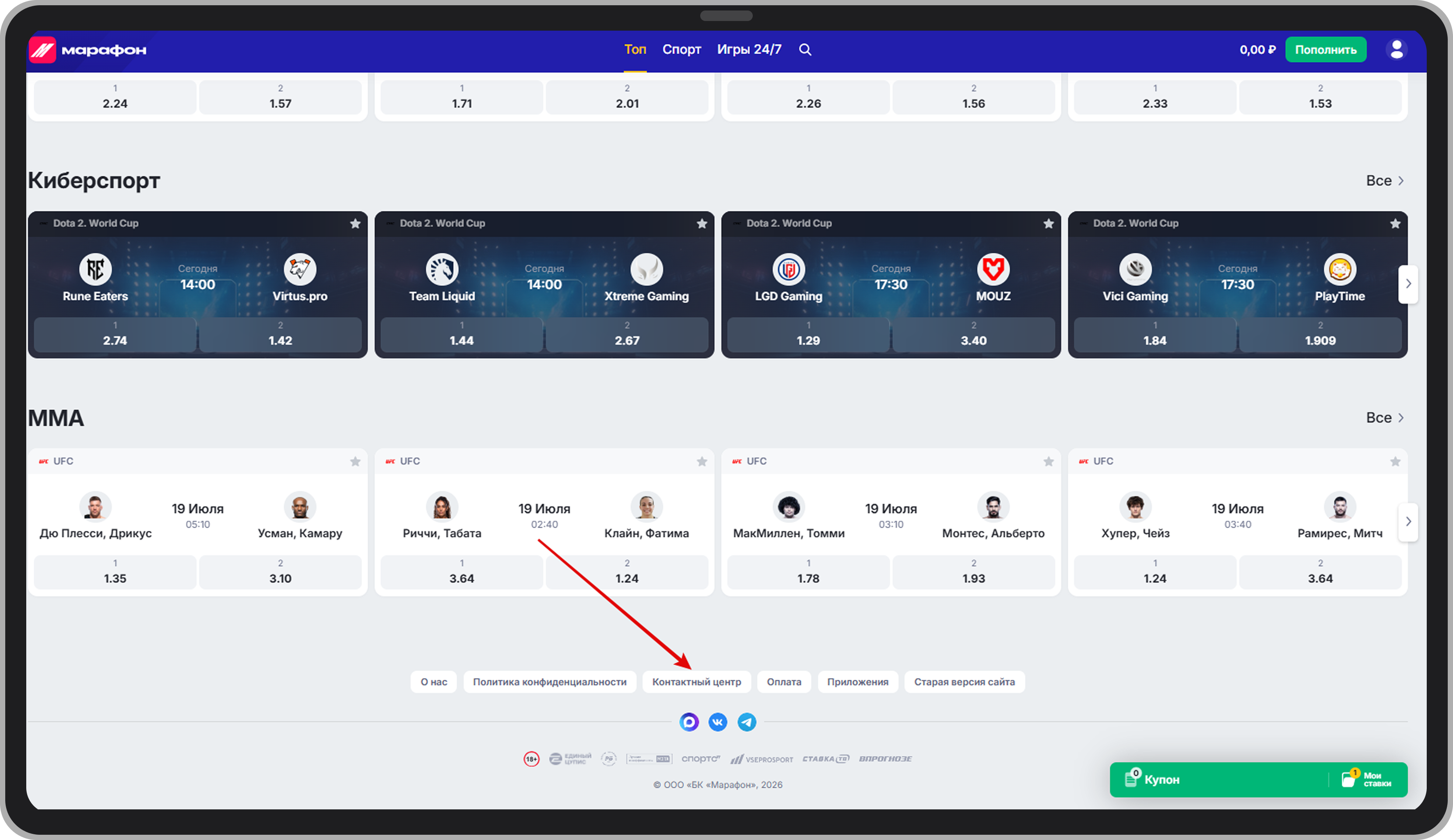1453x840 pixels.
Task: Favorite the Хупер vs Рамирес fight
Action: [x=1395, y=461]
